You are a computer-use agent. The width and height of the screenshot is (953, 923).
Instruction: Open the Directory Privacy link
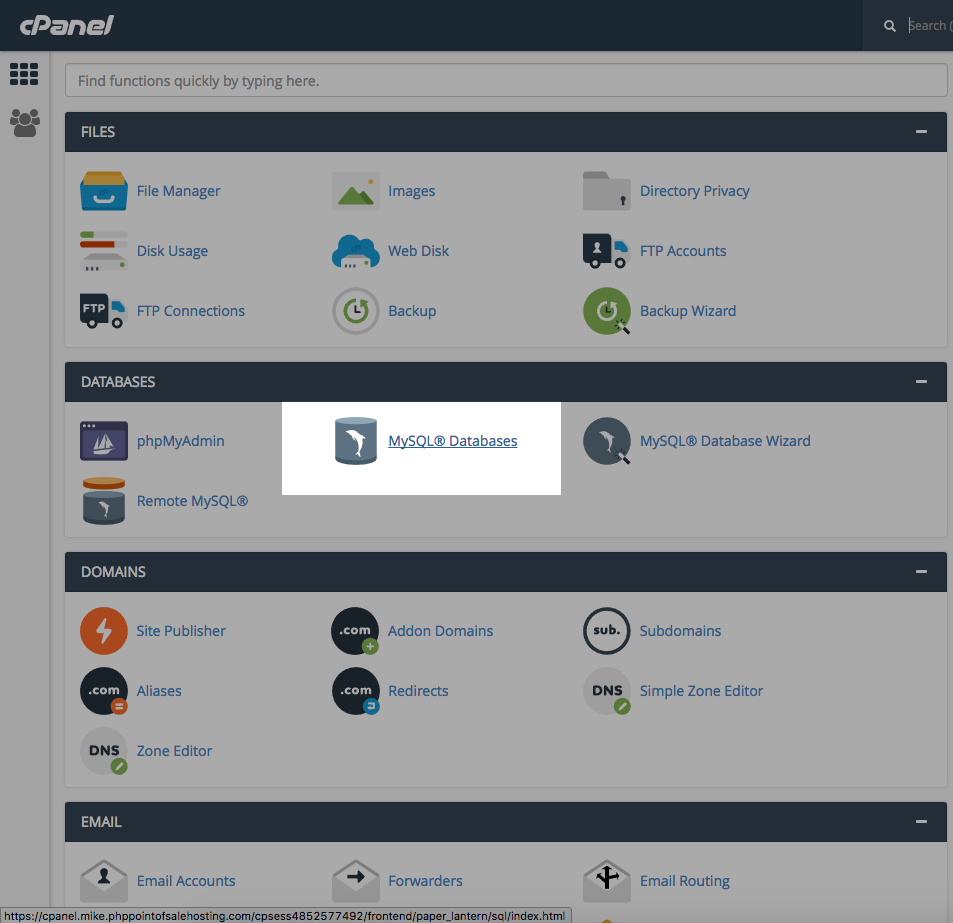[x=694, y=191]
